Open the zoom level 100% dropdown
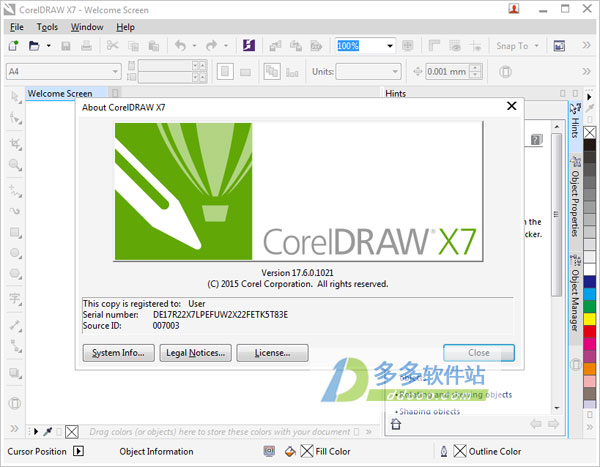Image resolution: width=600 pixels, height=467 pixels. tap(390, 46)
